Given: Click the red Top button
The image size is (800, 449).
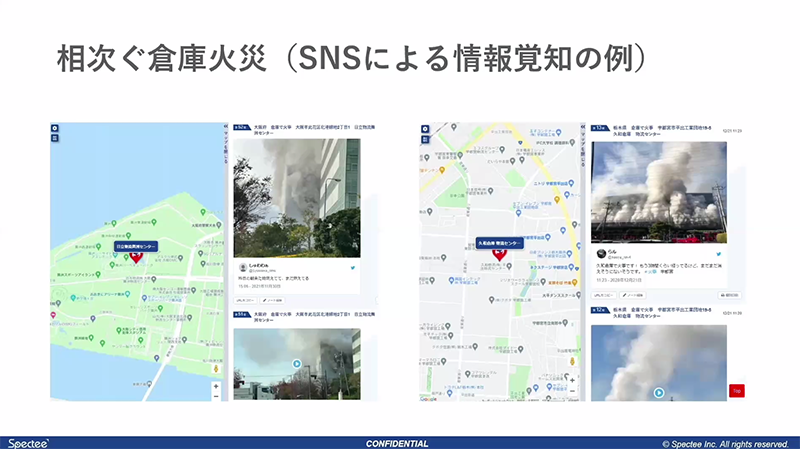Looking at the screenshot, I should (737, 390).
